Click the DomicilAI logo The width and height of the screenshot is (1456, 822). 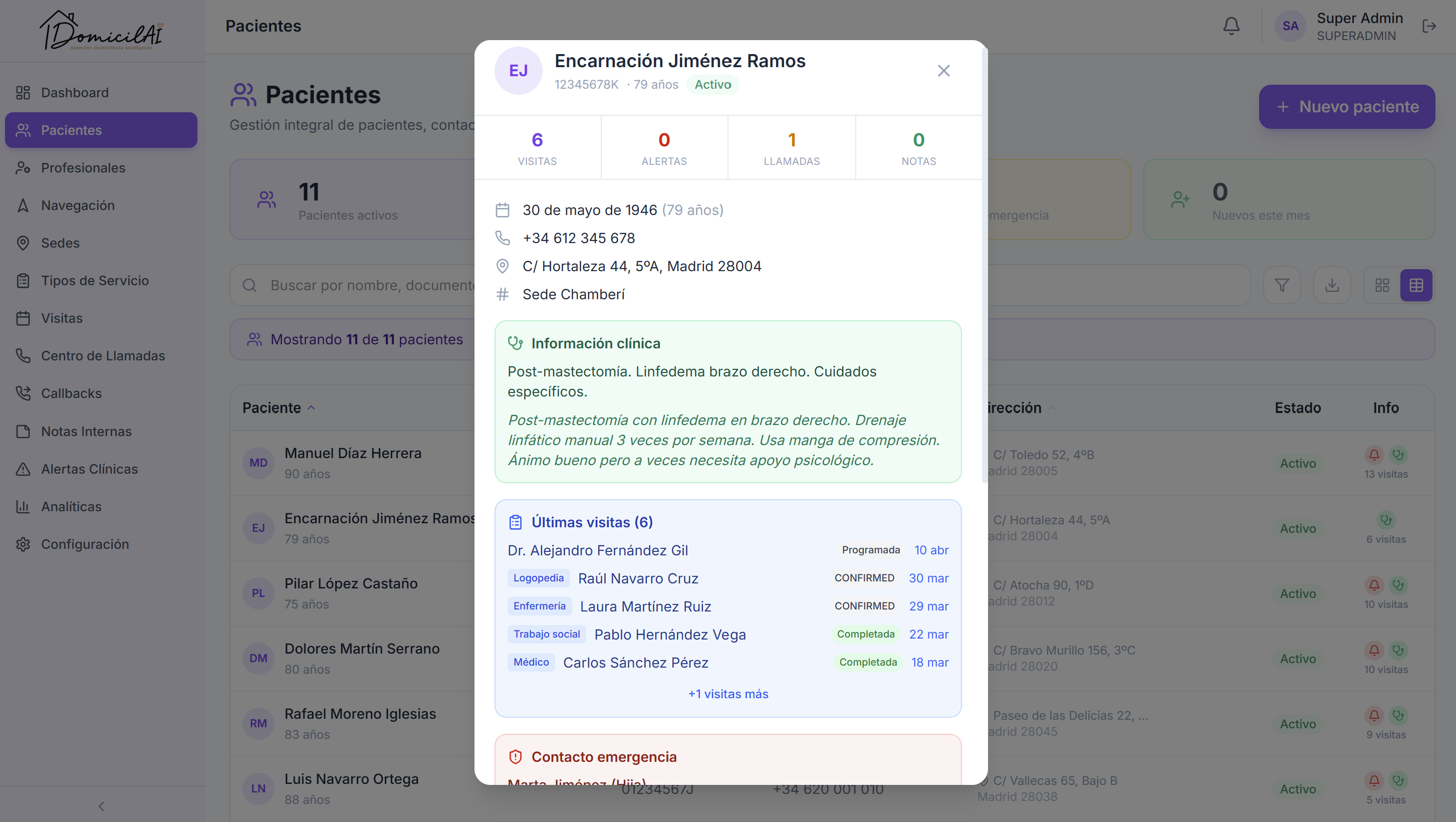[x=102, y=31]
